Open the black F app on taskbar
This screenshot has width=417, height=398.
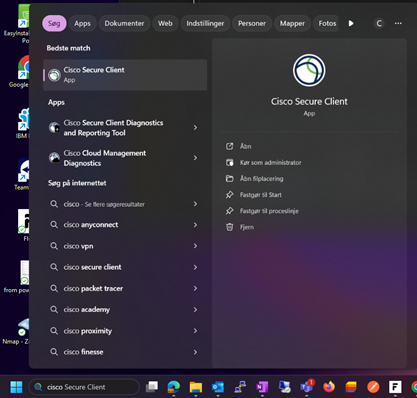395,387
